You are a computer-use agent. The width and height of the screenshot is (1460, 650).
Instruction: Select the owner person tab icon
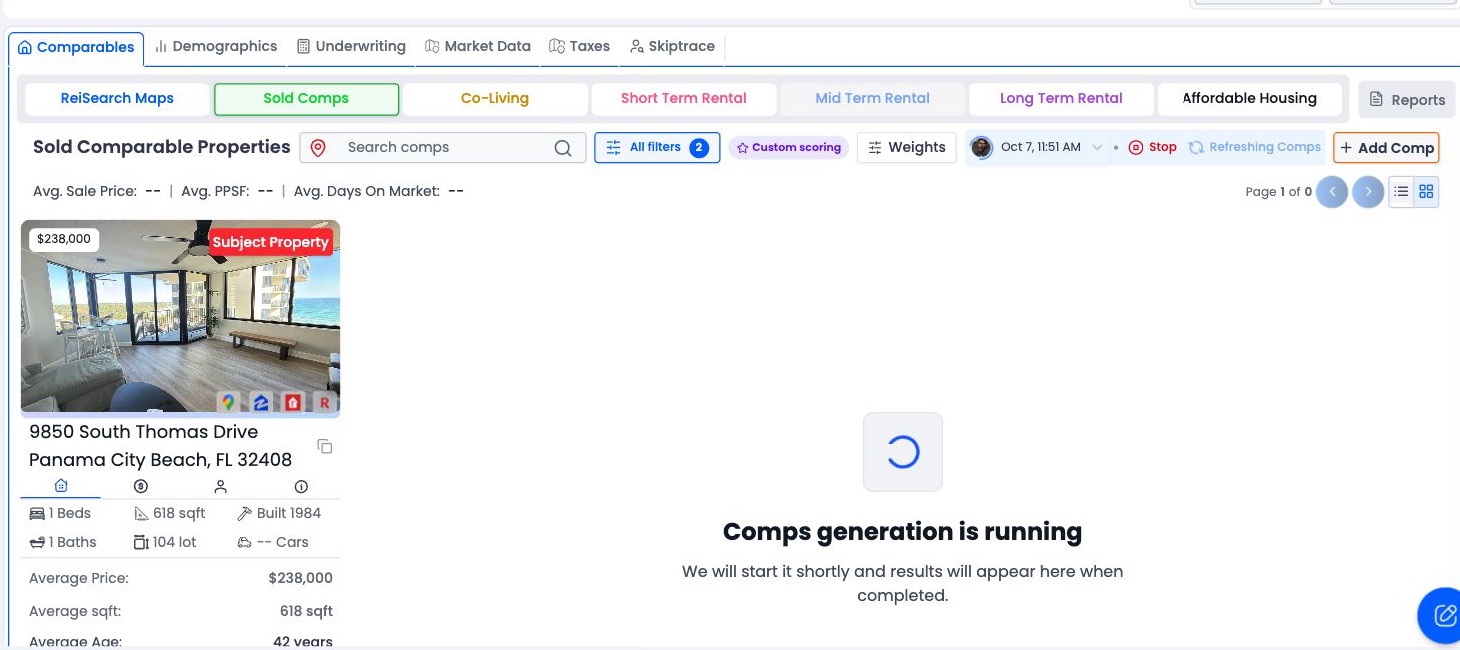click(x=221, y=486)
